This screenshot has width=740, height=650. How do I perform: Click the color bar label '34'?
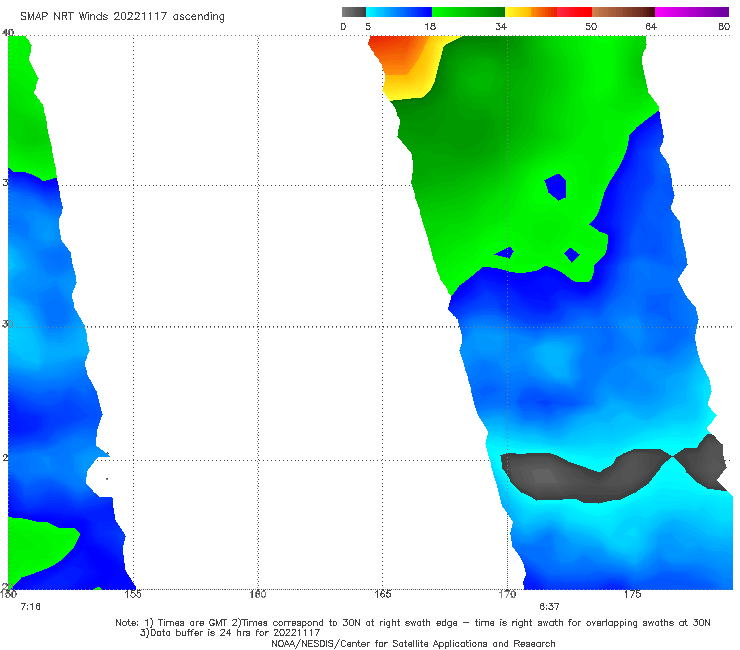[501, 27]
